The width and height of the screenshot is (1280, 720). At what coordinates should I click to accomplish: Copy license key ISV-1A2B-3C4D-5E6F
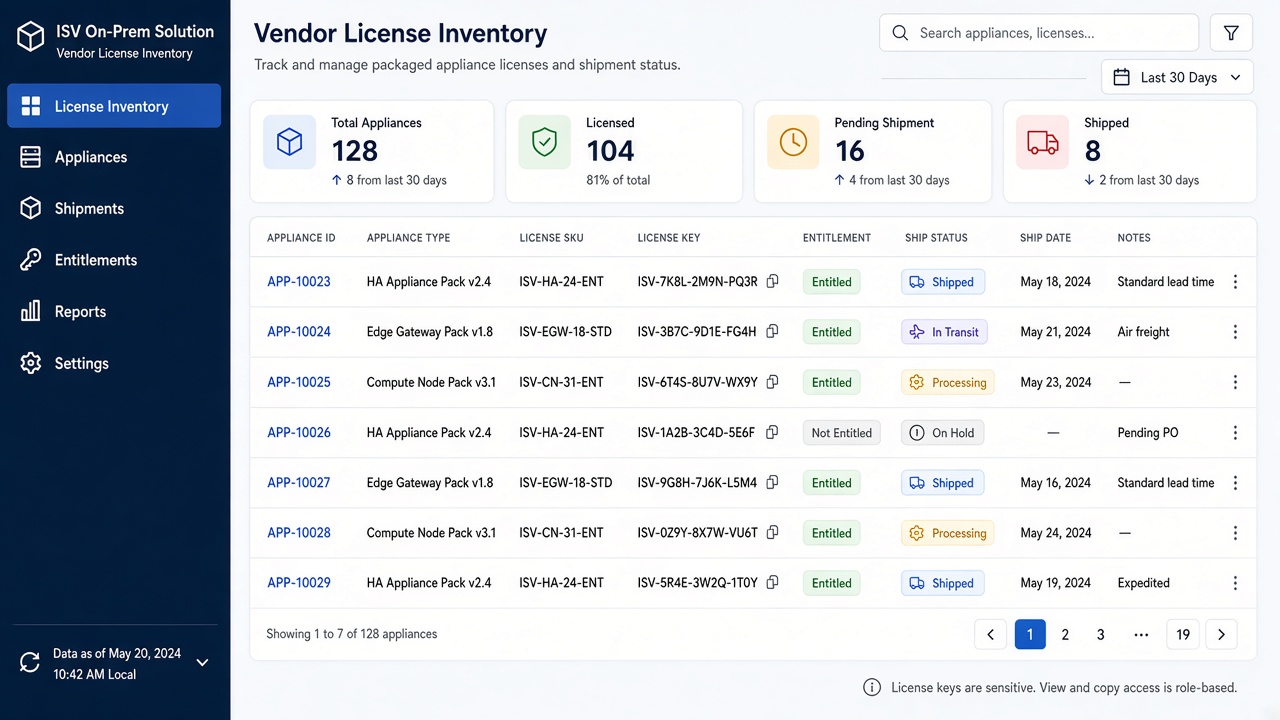coord(772,433)
